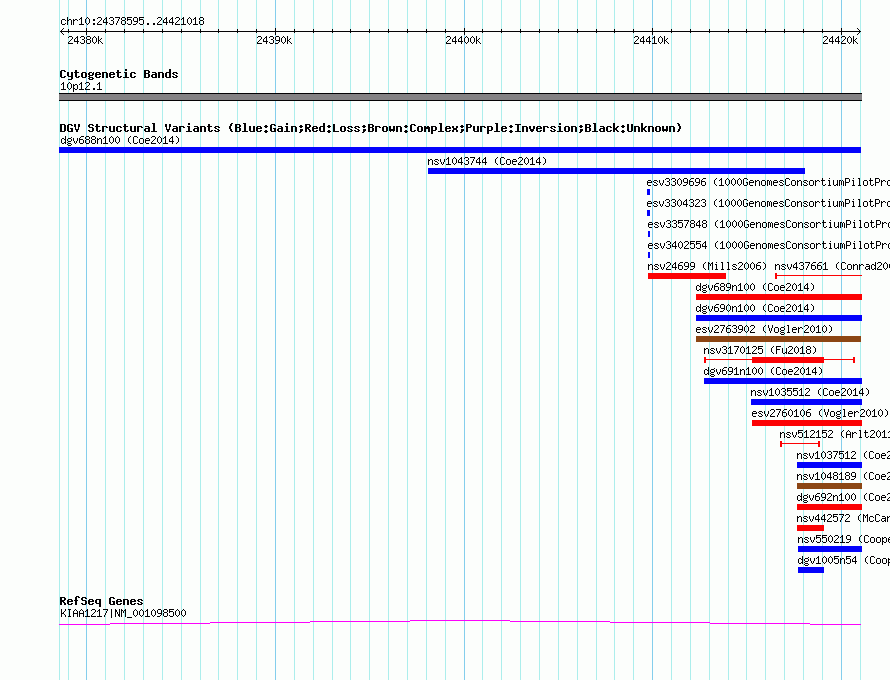Click the nsv437661 variant label
This screenshot has height=680, width=890.
point(832,266)
